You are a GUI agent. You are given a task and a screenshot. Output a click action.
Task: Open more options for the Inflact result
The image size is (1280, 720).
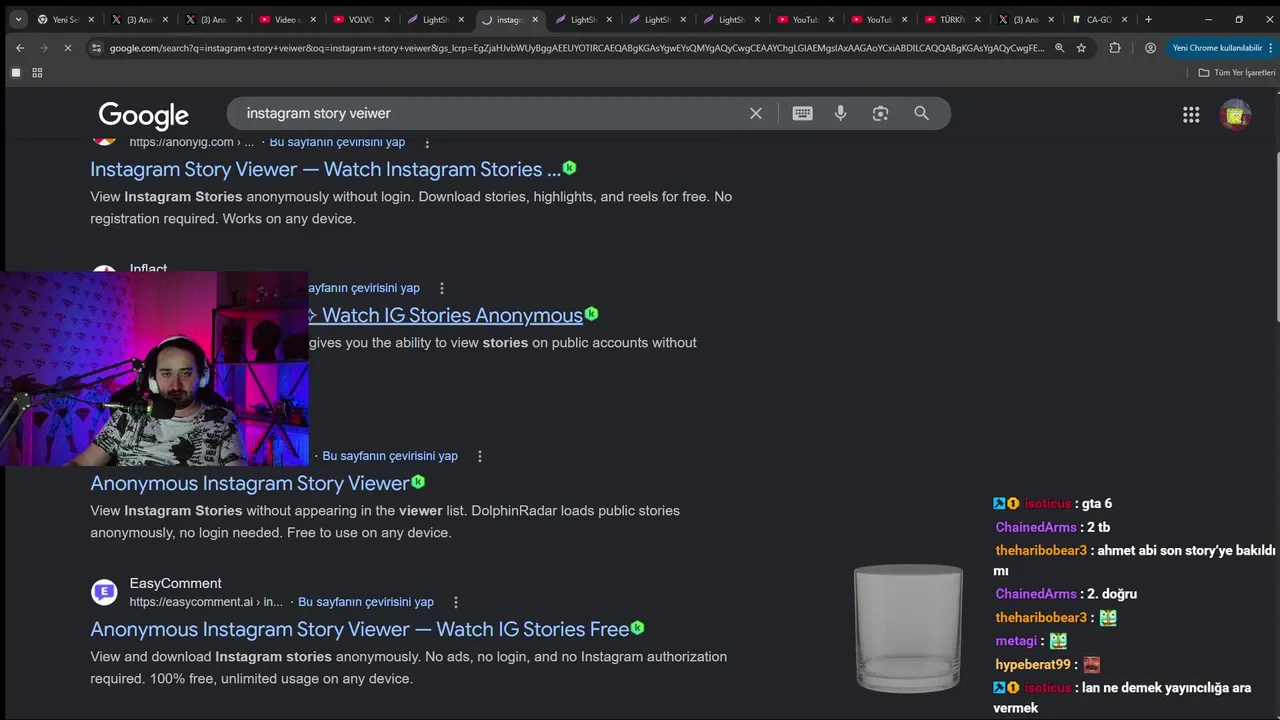(442, 288)
